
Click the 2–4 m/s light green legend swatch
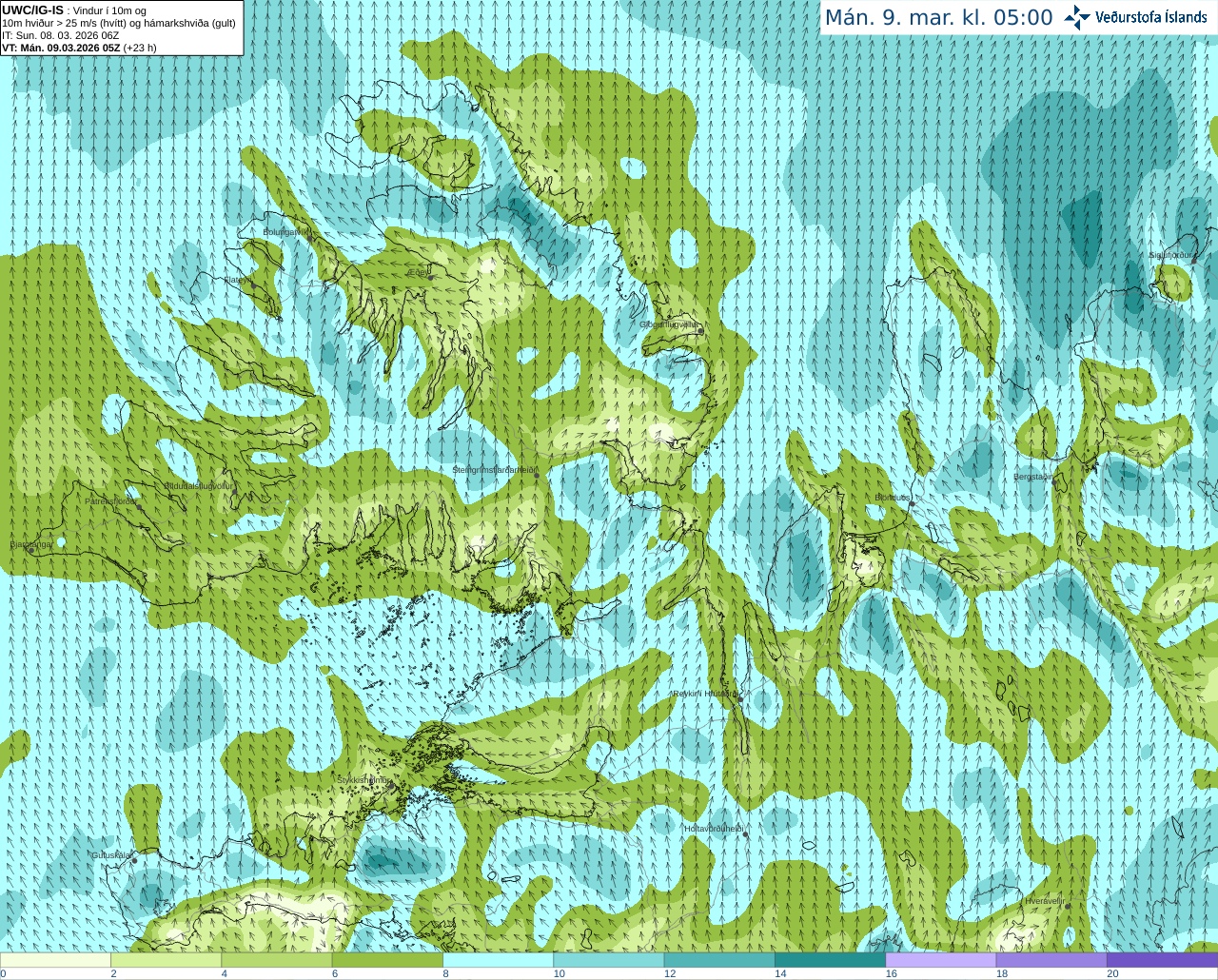[x=166, y=960]
